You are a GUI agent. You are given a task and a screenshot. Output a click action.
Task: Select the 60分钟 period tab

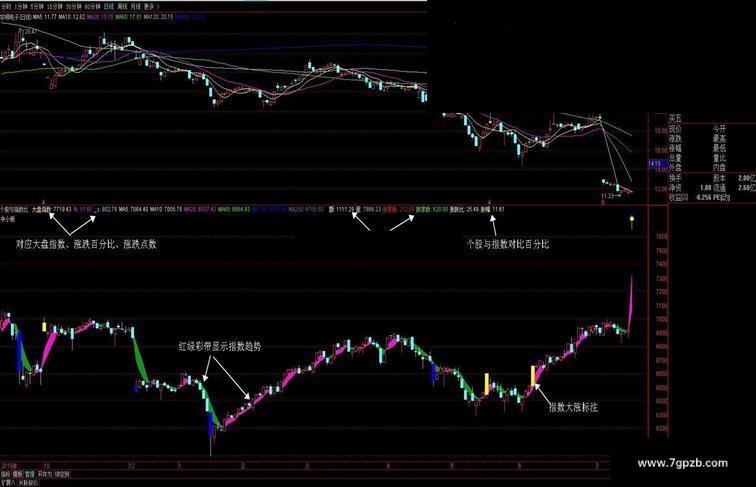(92, 7)
